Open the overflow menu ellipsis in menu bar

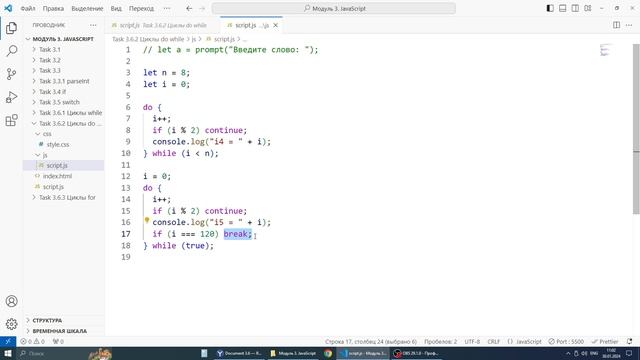(x=167, y=8)
